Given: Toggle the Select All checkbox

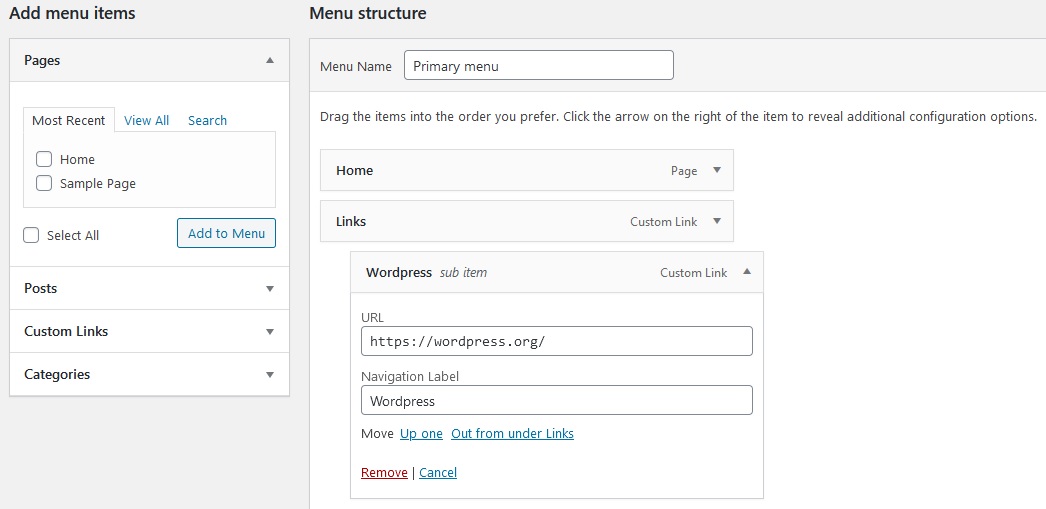Looking at the screenshot, I should pyautogui.click(x=31, y=235).
